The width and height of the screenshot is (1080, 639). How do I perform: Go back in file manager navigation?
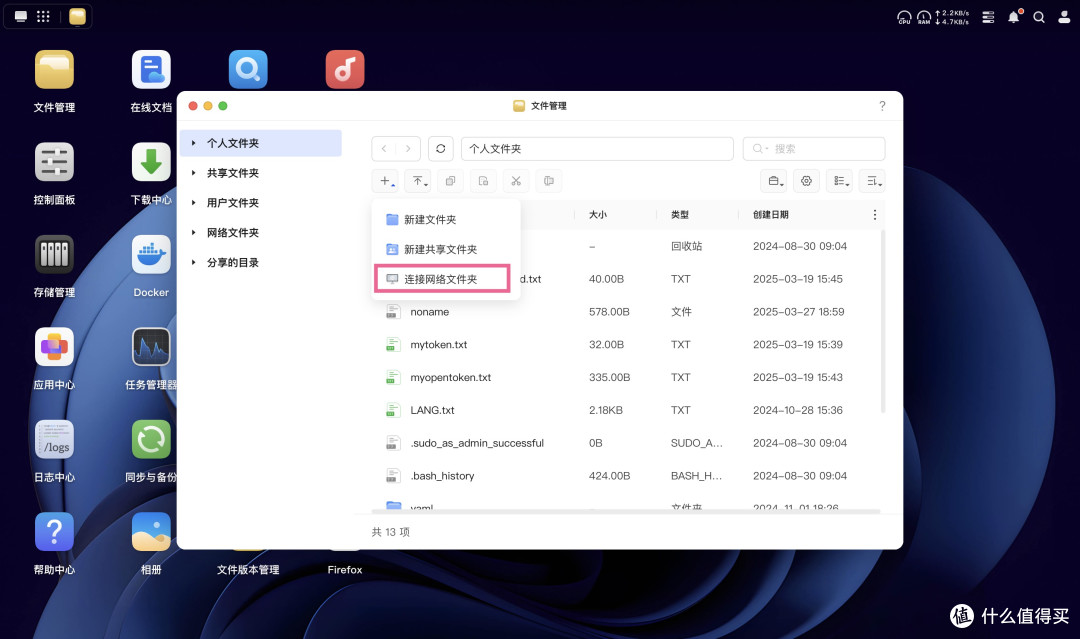384,149
